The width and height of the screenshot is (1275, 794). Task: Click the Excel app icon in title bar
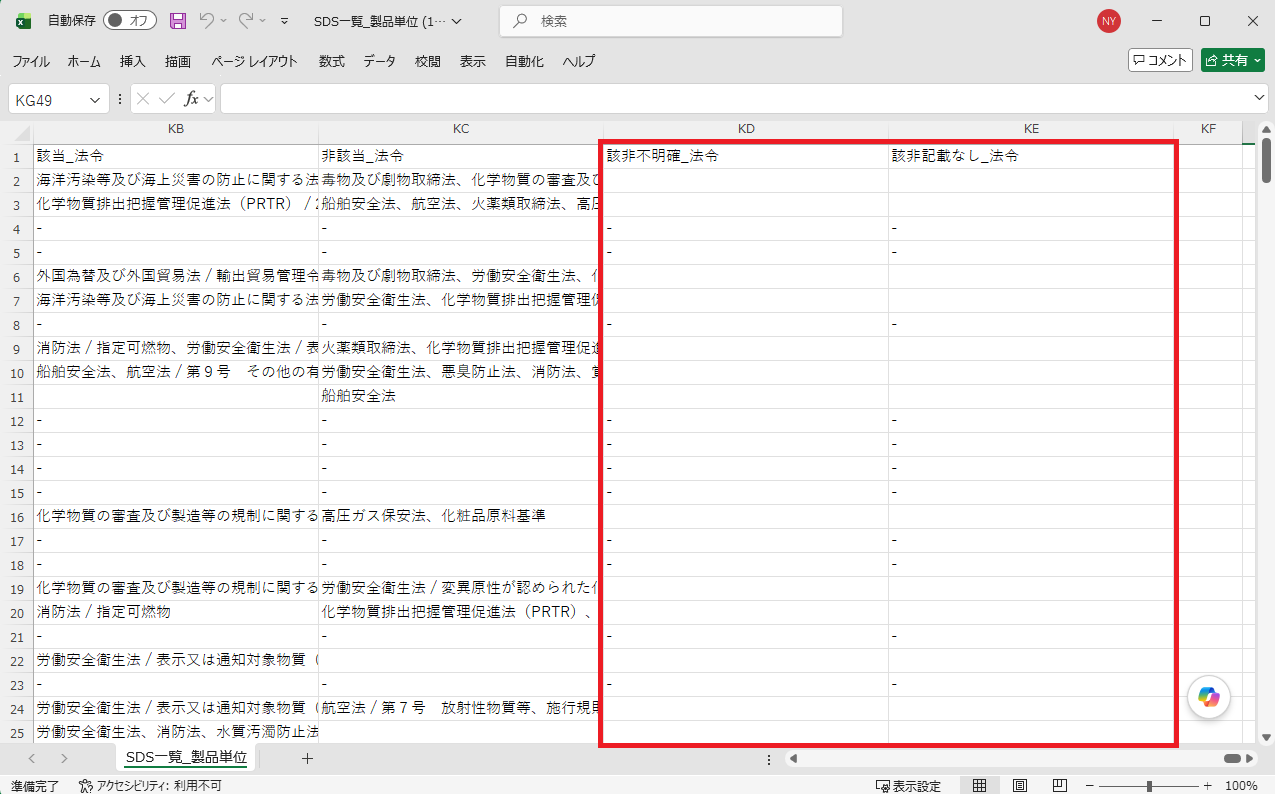click(x=23, y=21)
